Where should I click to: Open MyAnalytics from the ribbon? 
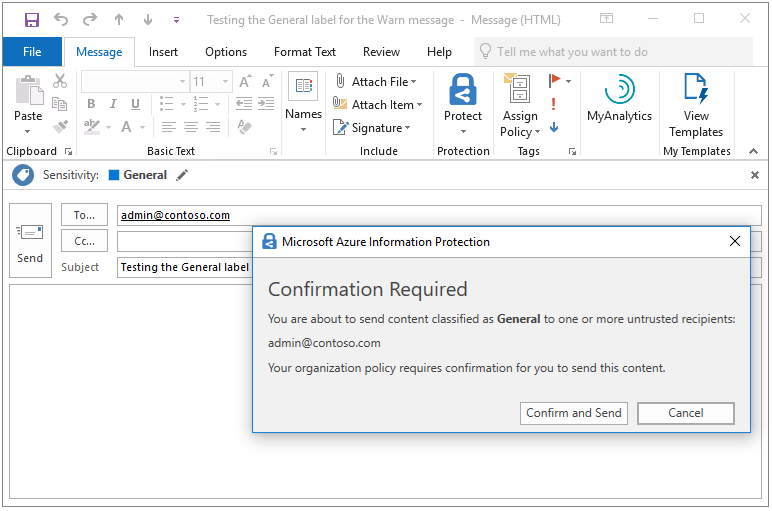(619, 98)
